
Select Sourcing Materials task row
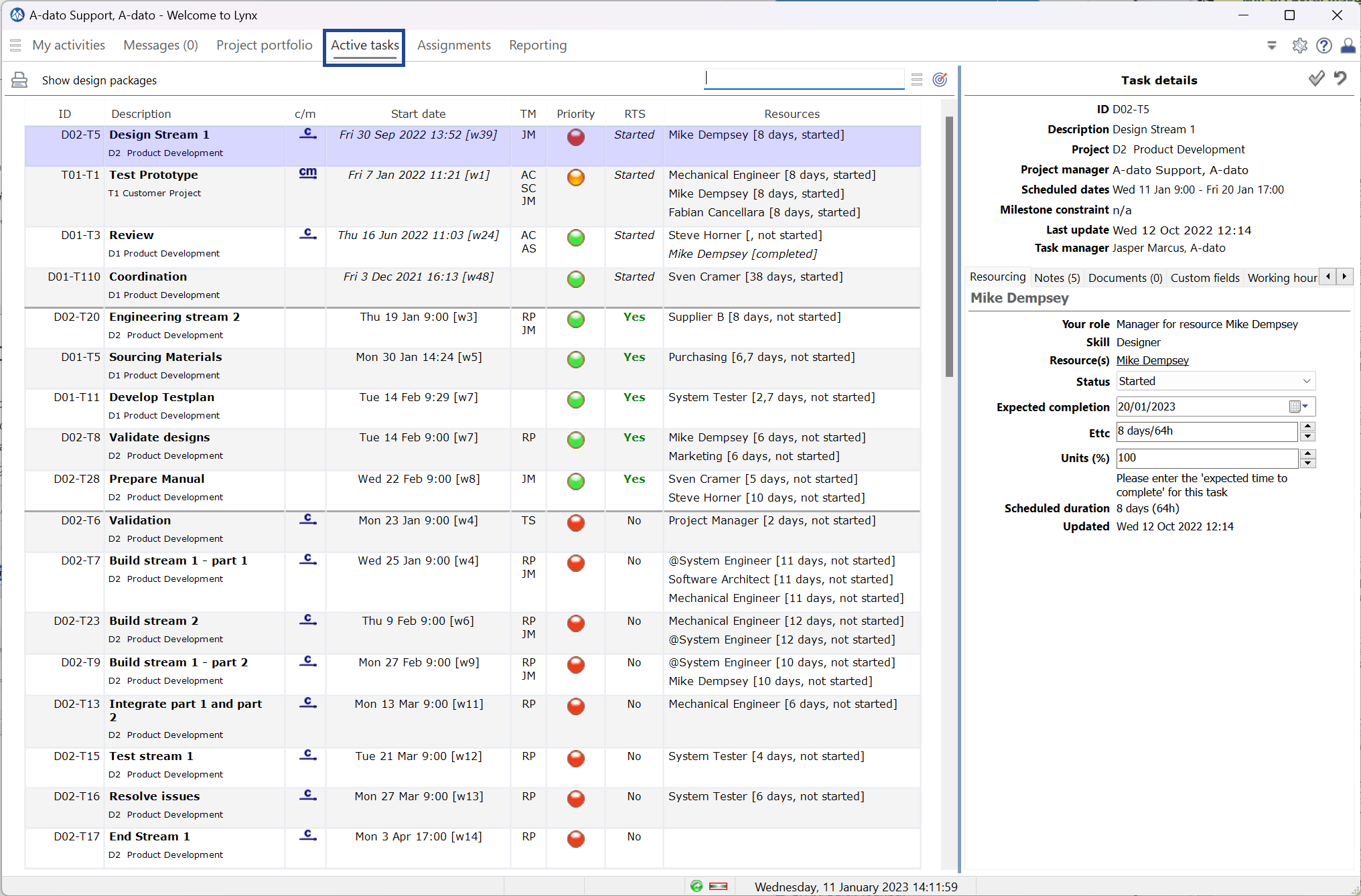472,368
